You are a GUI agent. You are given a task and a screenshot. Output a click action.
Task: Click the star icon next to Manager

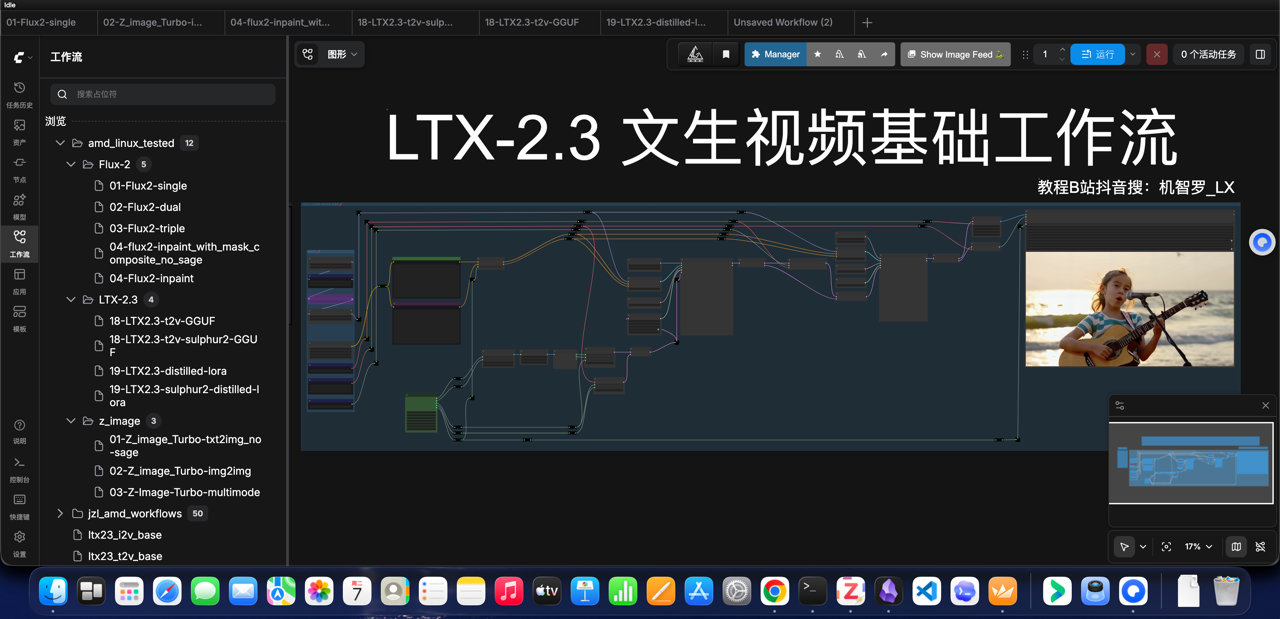pyautogui.click(x=817, y=54)
